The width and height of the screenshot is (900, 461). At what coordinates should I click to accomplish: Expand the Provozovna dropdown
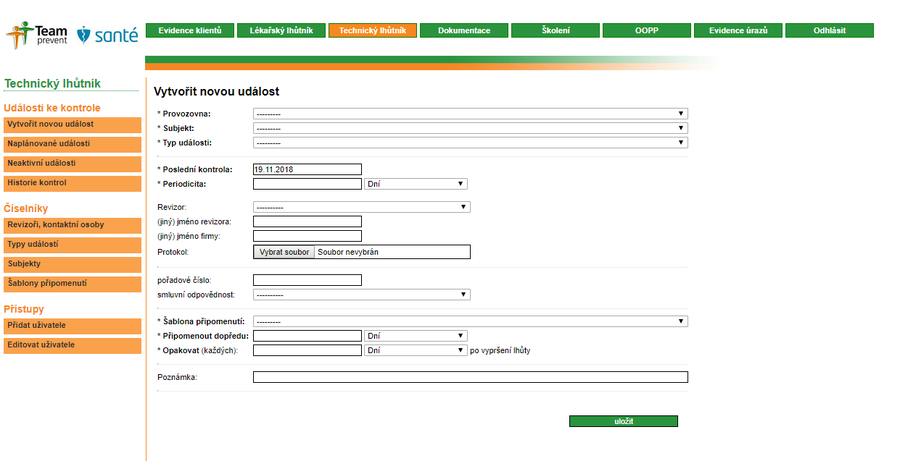coord(470,114)
